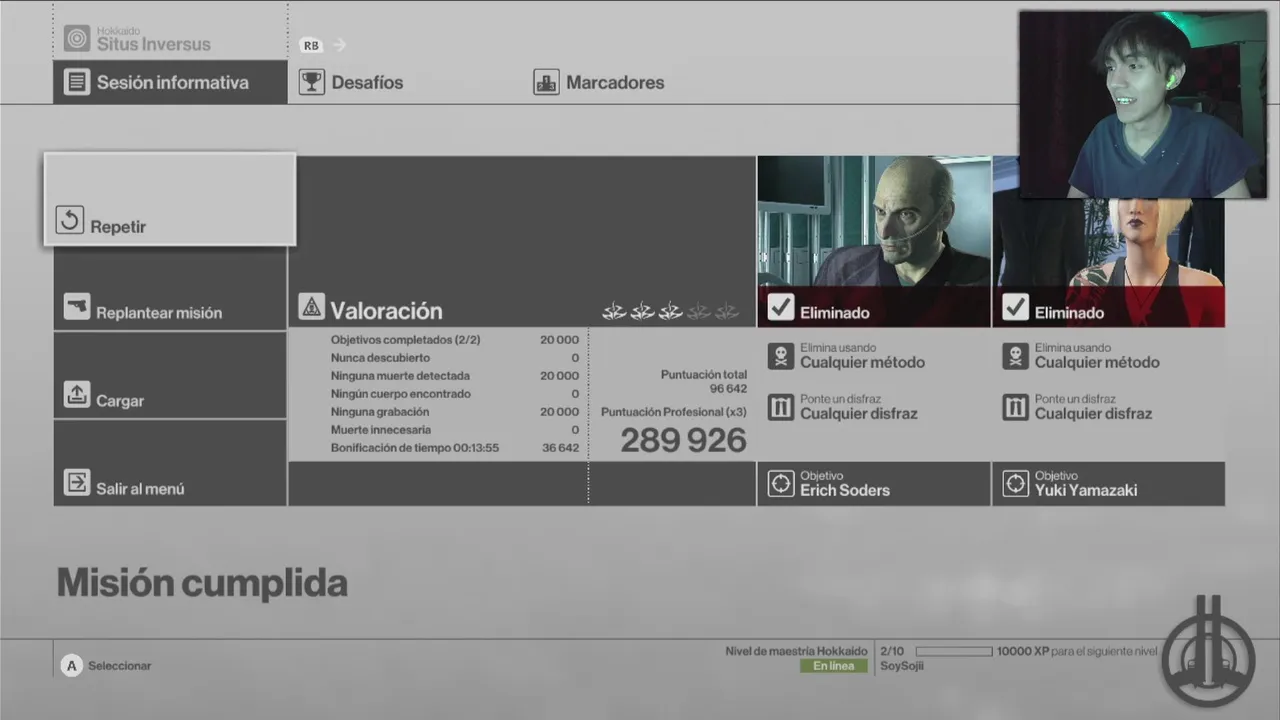
Task: Click Cualquier disfraz under Erich Soders
Action: pyautogui.click(x=858, y=413)
